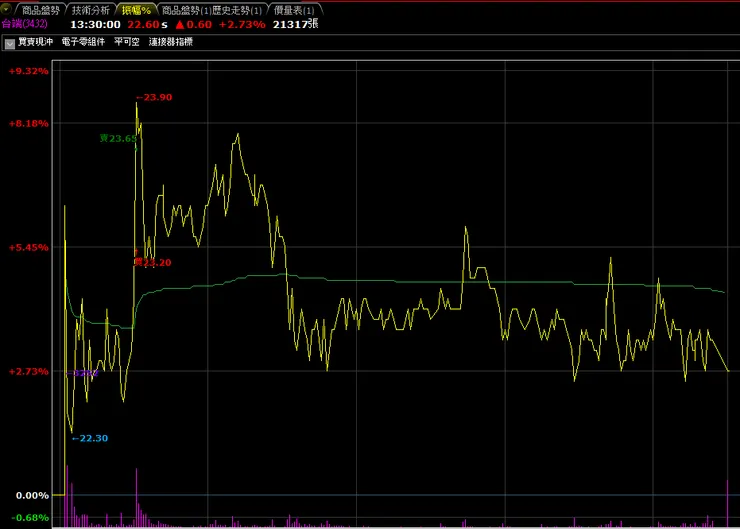Screen dimensions: 740x529
Task: Click the volume figure 21317張
Action: pyautogui.click(x=295, y=24)
